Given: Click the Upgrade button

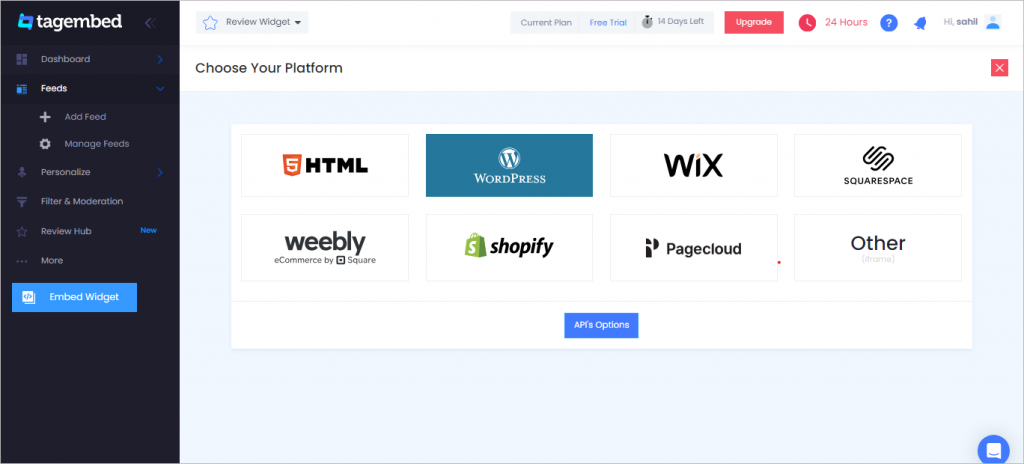Looking at the screenshot, I should click(754, 22).
